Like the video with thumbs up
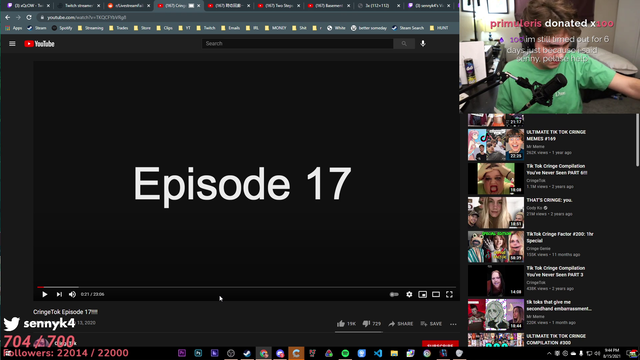Screen dimensions: 640x360 coord(346,324)
